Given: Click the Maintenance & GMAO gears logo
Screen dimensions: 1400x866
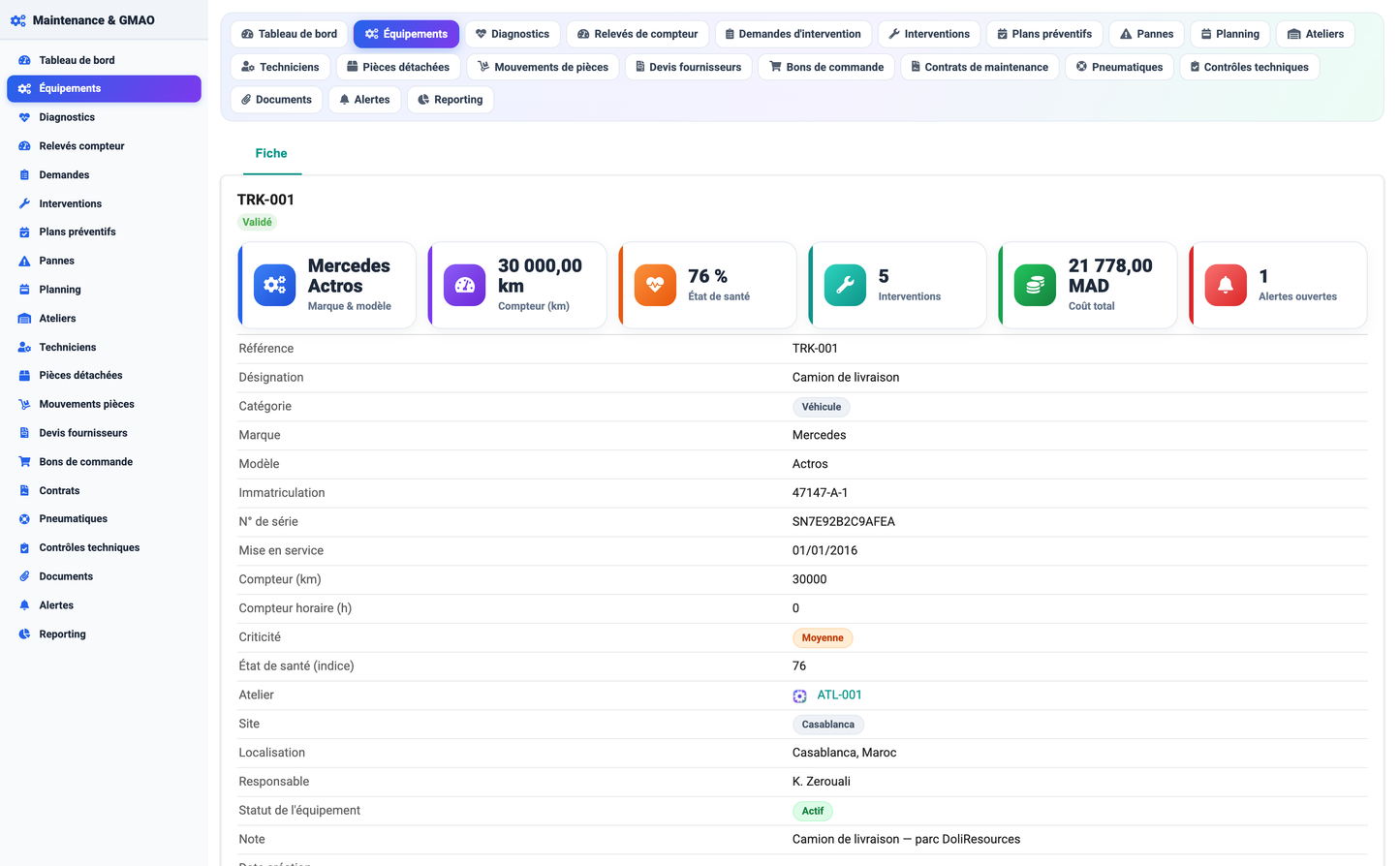Looking at the screenshot, I should 18,20.
